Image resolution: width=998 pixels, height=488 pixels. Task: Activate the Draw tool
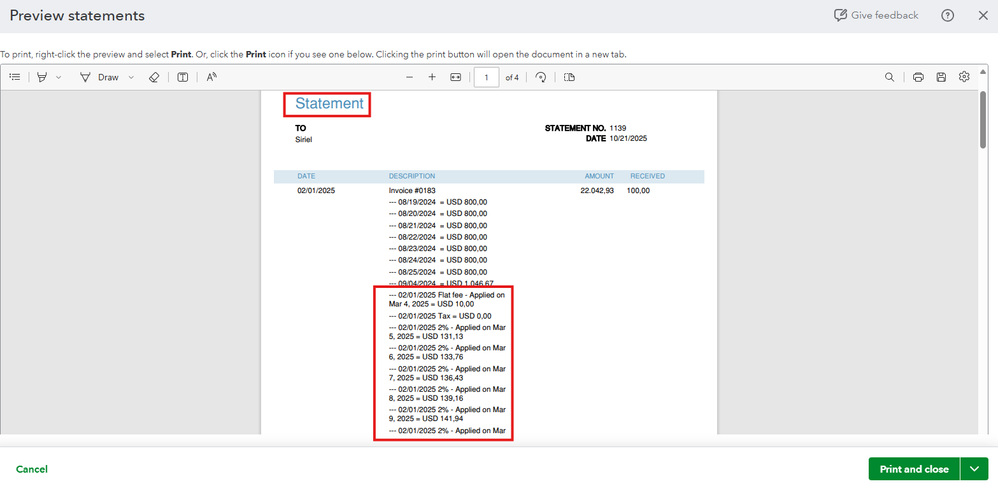100,77
